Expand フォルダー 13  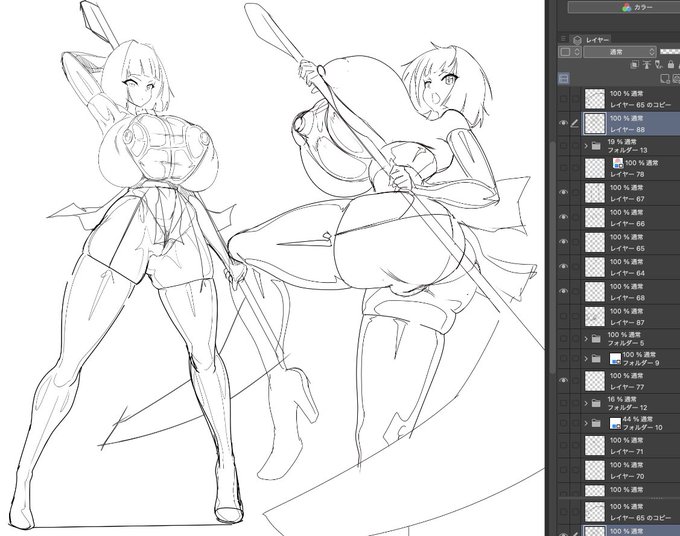(x=586, y=146)
